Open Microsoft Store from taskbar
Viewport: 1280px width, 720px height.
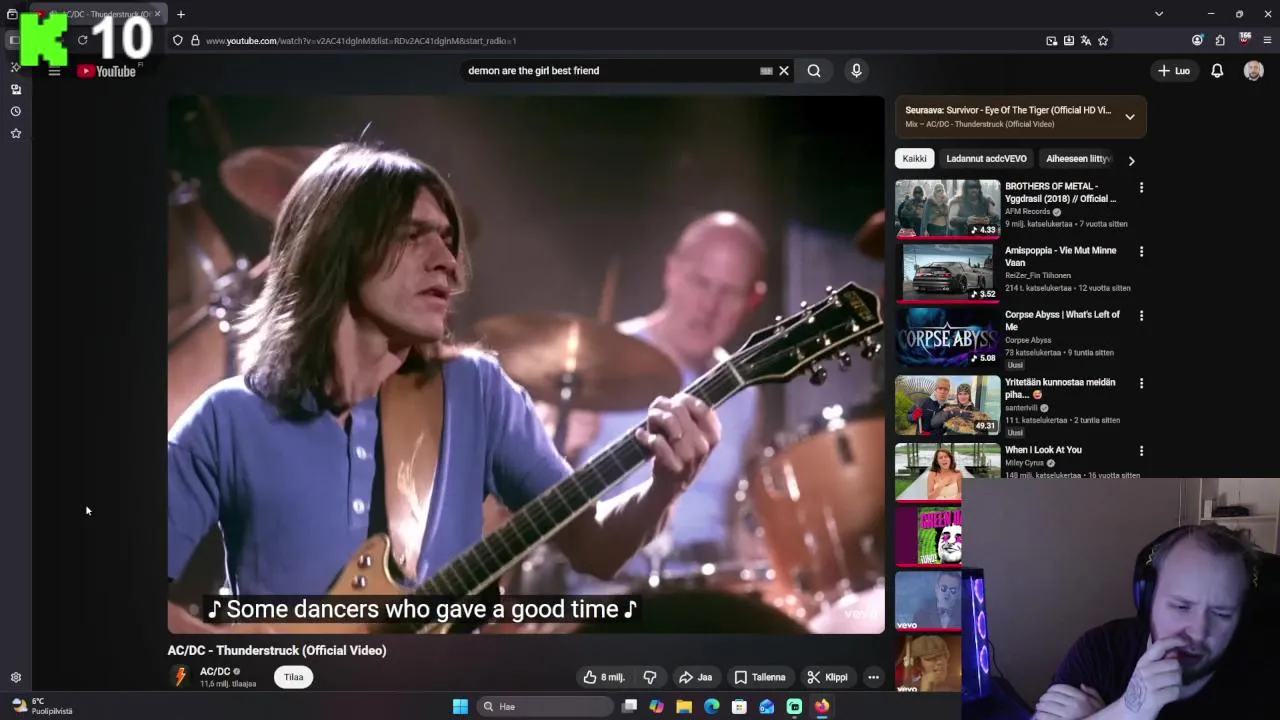(739, 707)
